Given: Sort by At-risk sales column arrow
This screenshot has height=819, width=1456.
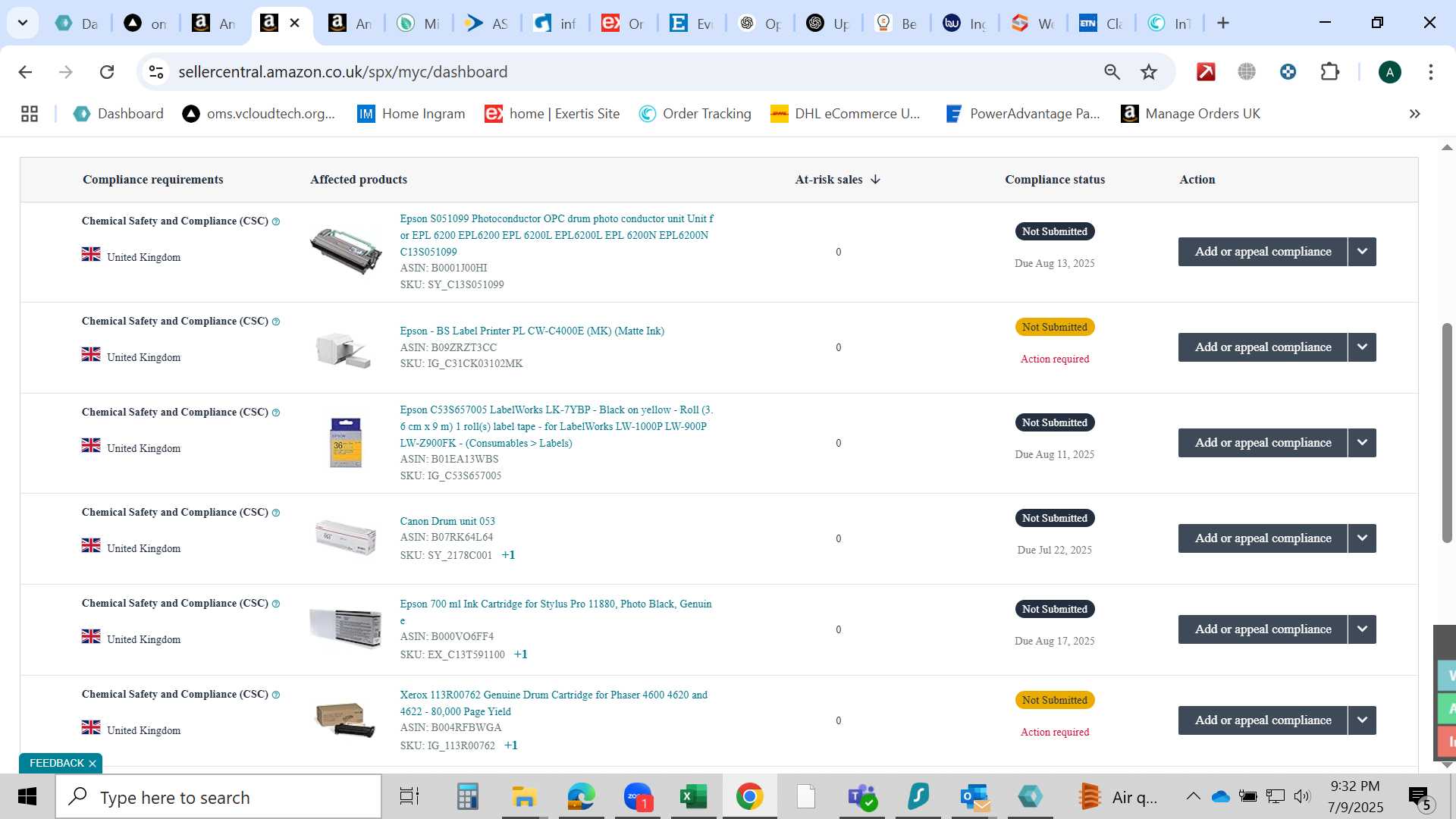Looking at the screenshot, I should point(875,180).
